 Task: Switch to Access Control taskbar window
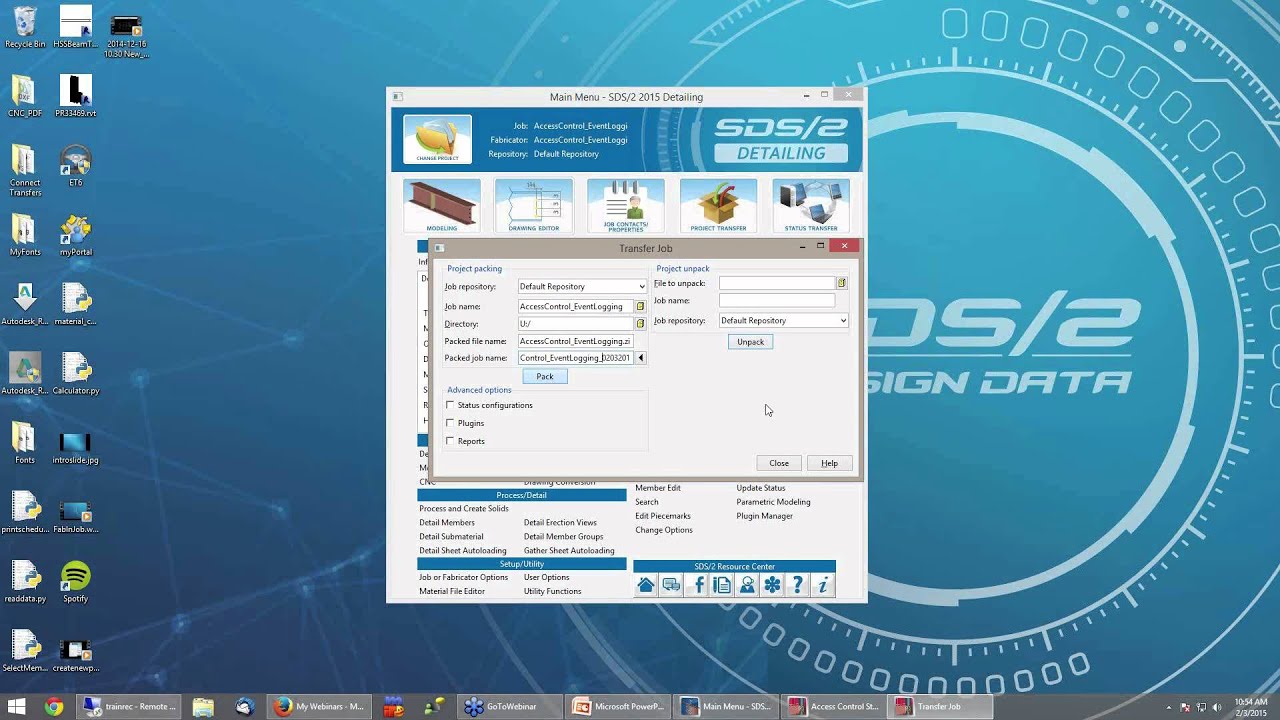tap(834, 706)
